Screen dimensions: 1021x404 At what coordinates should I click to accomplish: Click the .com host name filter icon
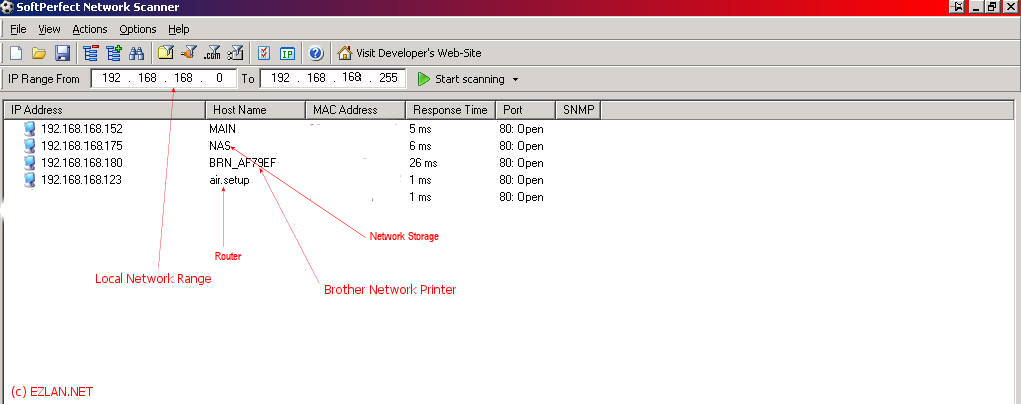[212, 53]
